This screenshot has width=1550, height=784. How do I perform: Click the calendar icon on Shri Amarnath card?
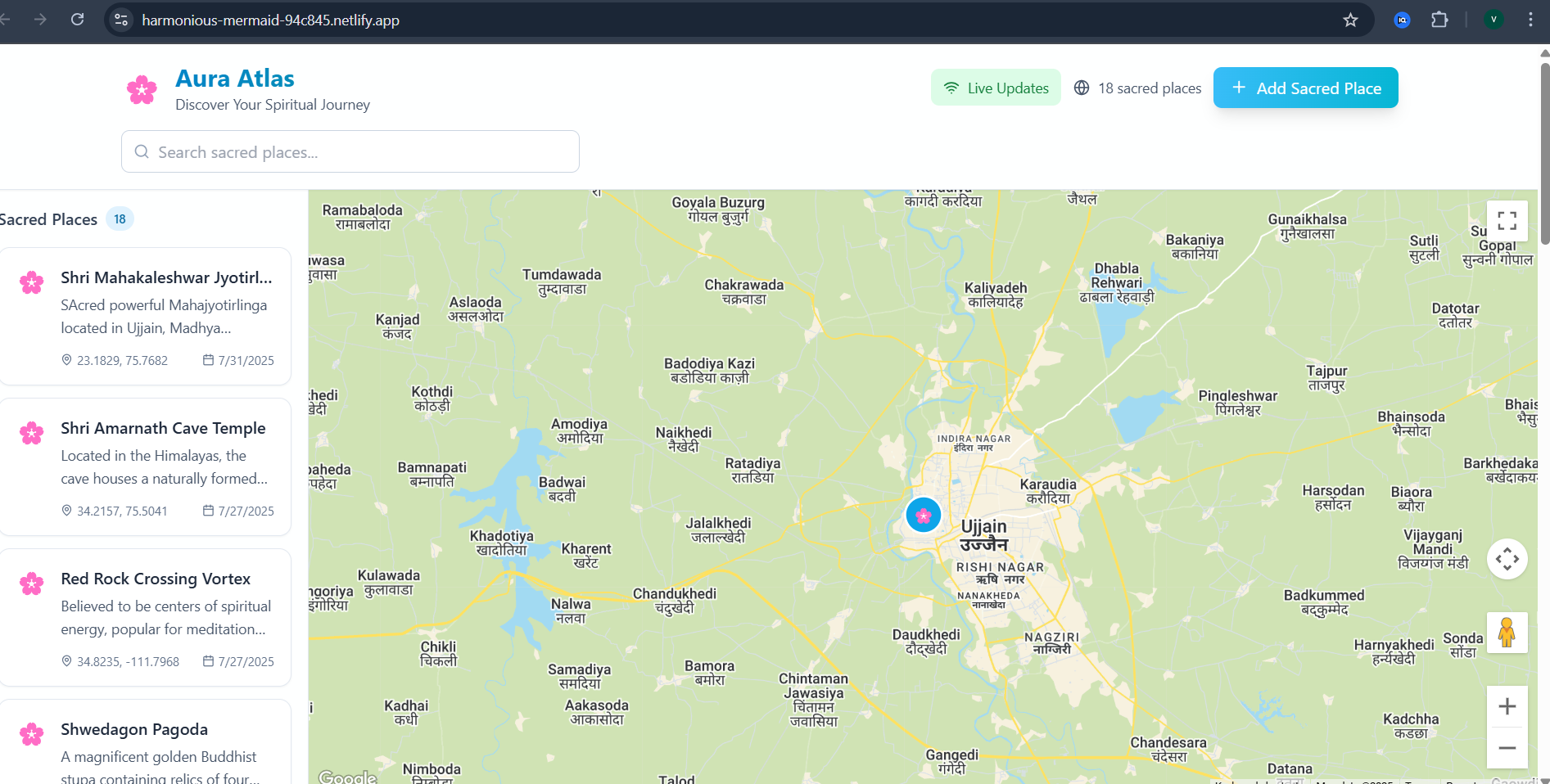208,511
